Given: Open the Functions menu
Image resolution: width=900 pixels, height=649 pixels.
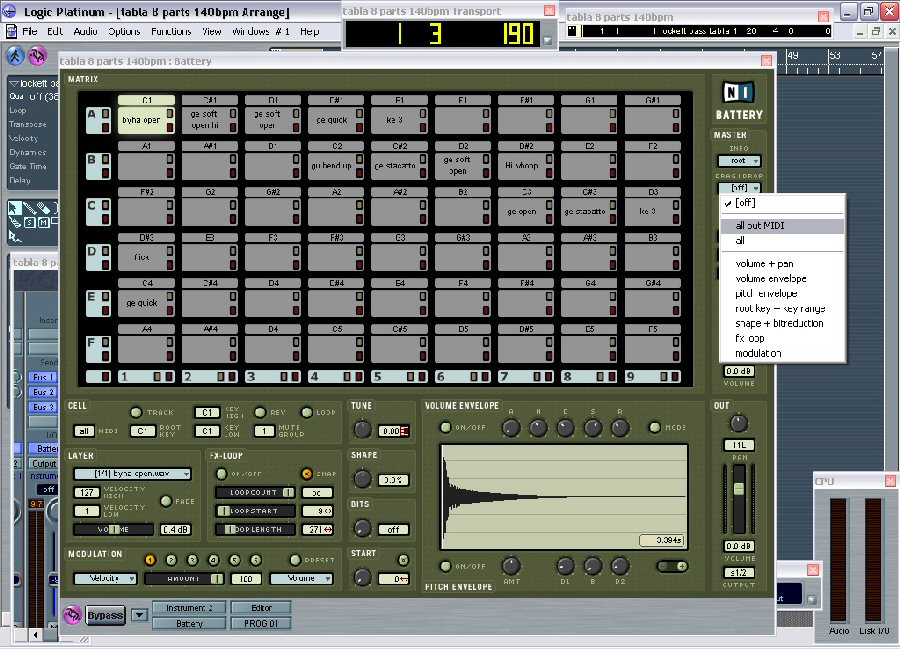Looking at the screenshot, I should point(173,31).
